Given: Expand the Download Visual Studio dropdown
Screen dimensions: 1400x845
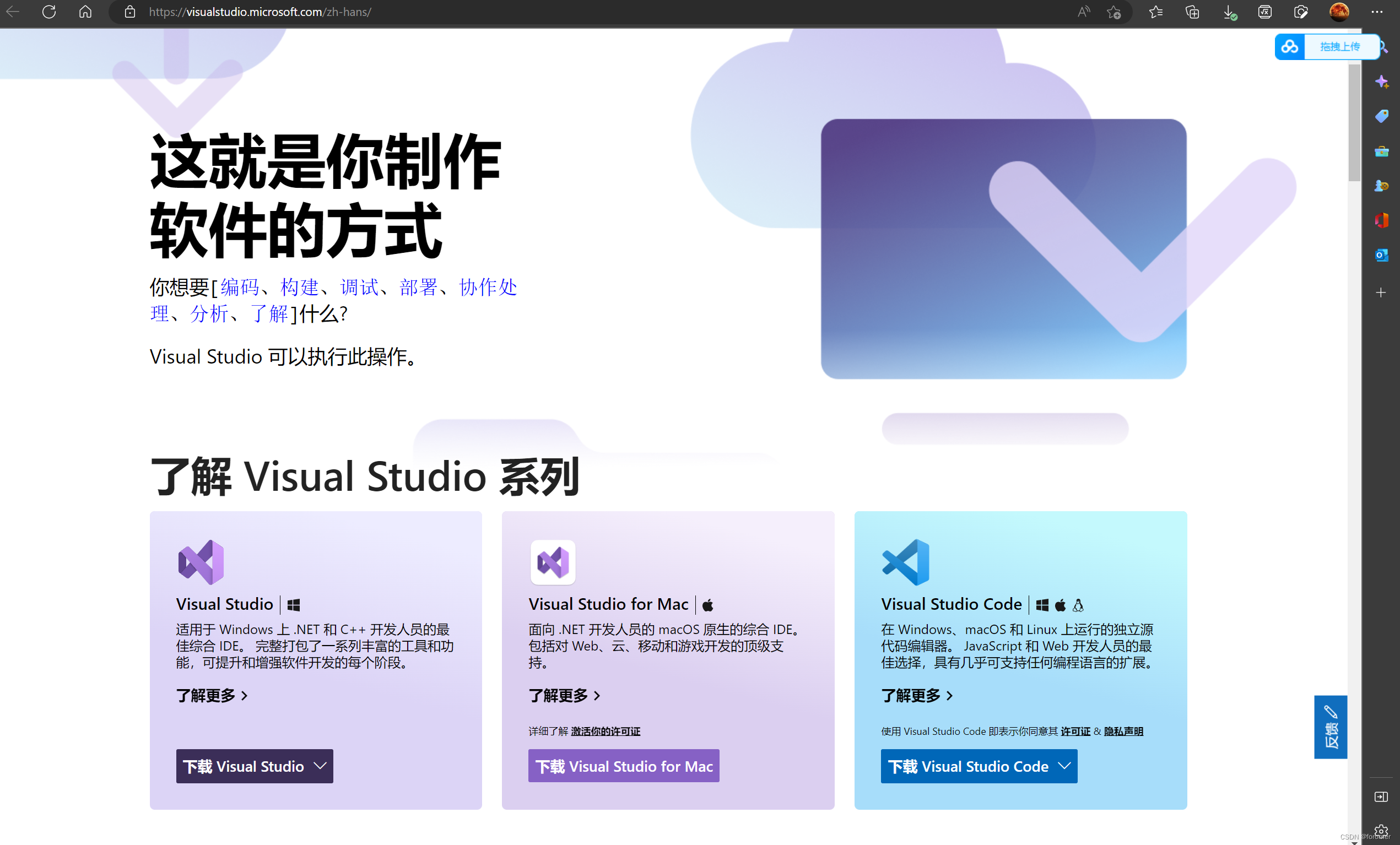Looking at the screenshot, I should pyautogui.click(x=321, y=766).
